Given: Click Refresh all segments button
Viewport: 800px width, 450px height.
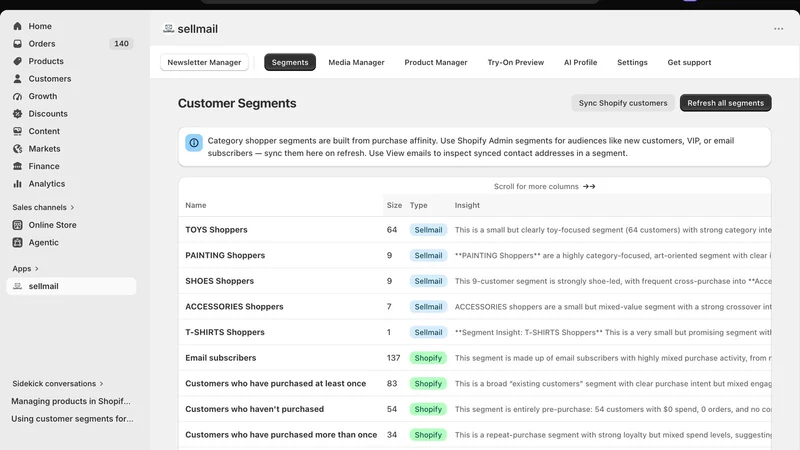Looking at the screenshot, I should click(726, 103).
